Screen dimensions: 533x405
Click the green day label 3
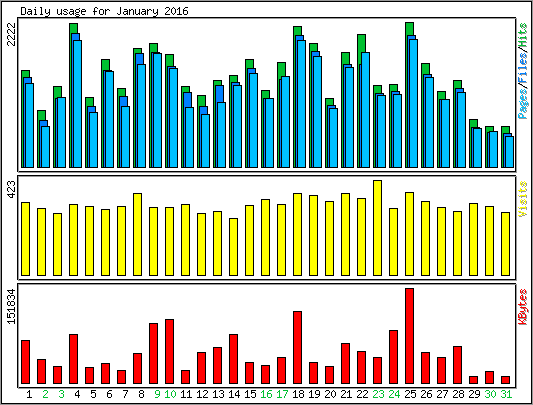coord(61,394)
